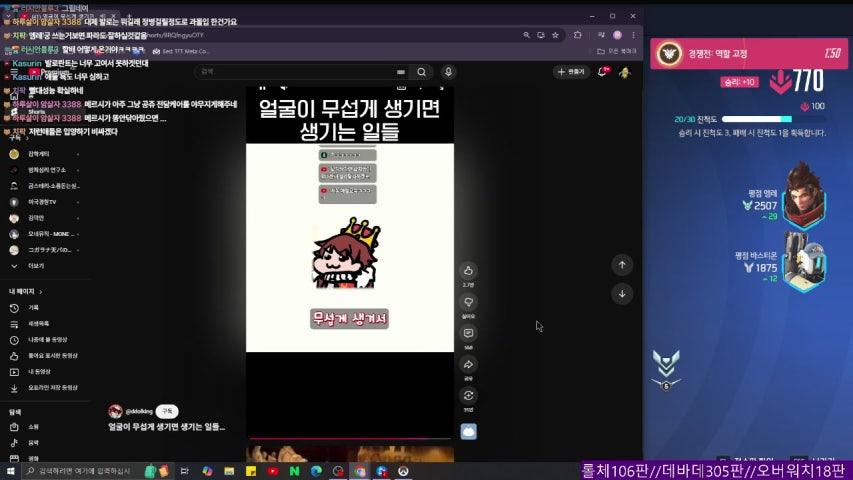Open the comments on the Short
This screenshot has height=480, width=853.
[x=468, y=333]
